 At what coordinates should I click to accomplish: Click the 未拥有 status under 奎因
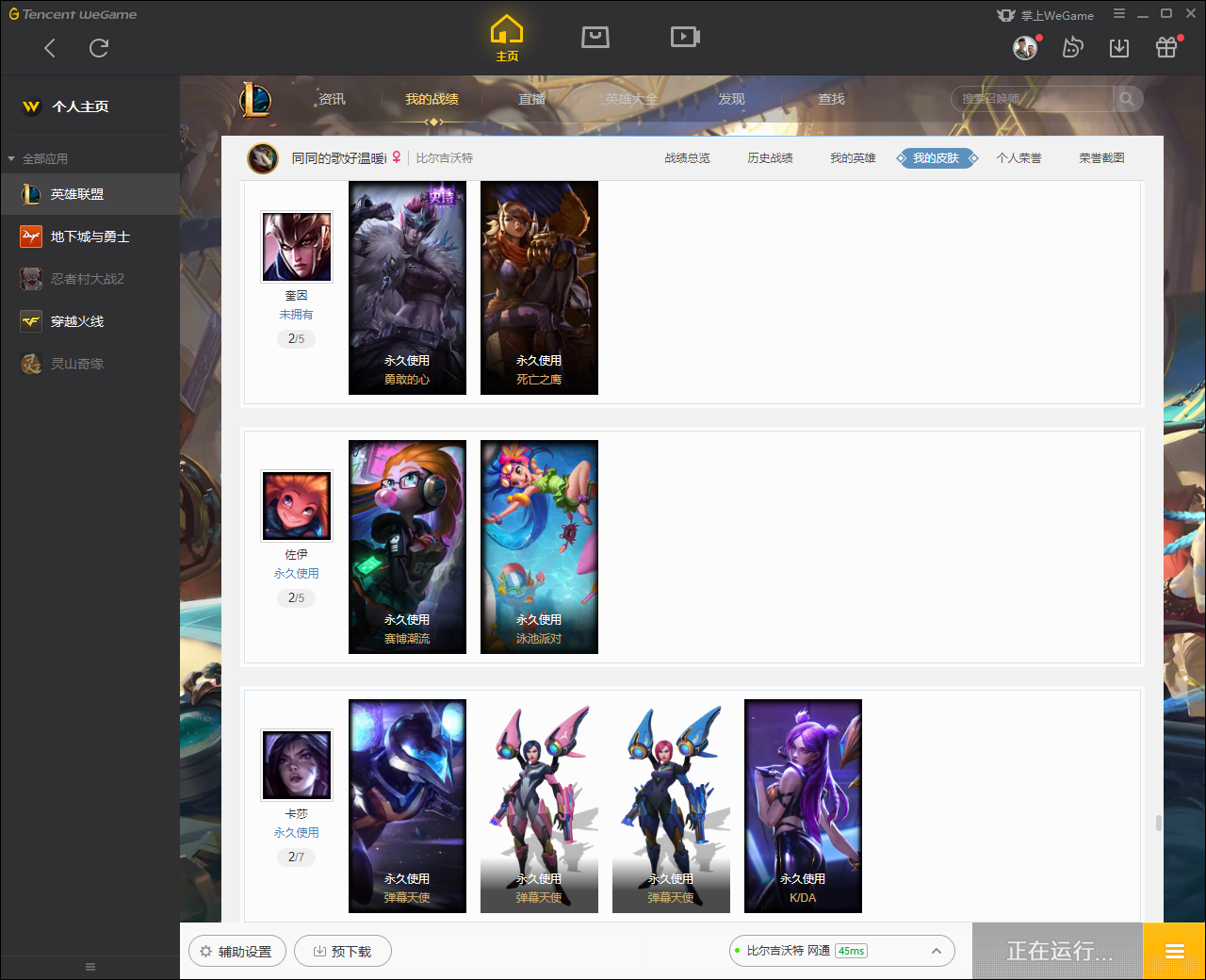(296, 315)
